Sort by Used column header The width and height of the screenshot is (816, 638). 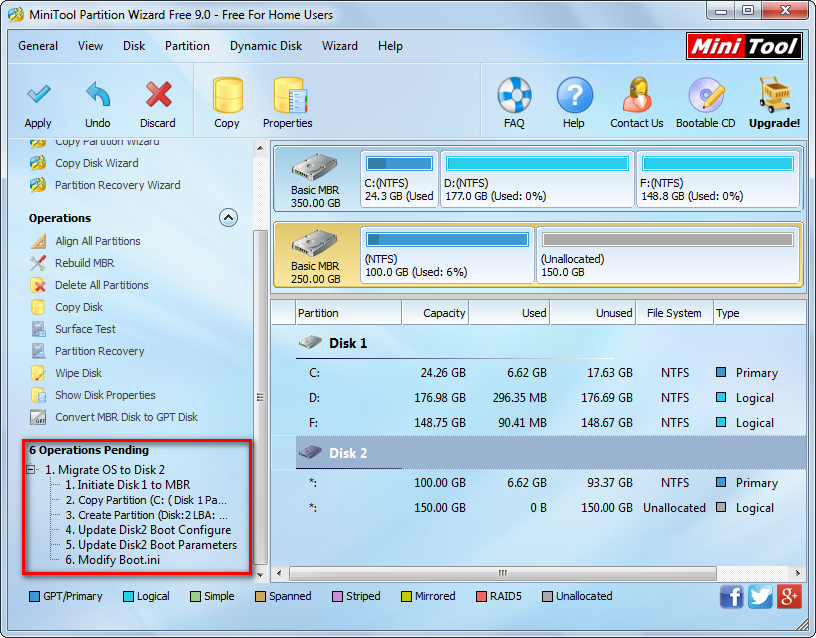coord(509,313)
